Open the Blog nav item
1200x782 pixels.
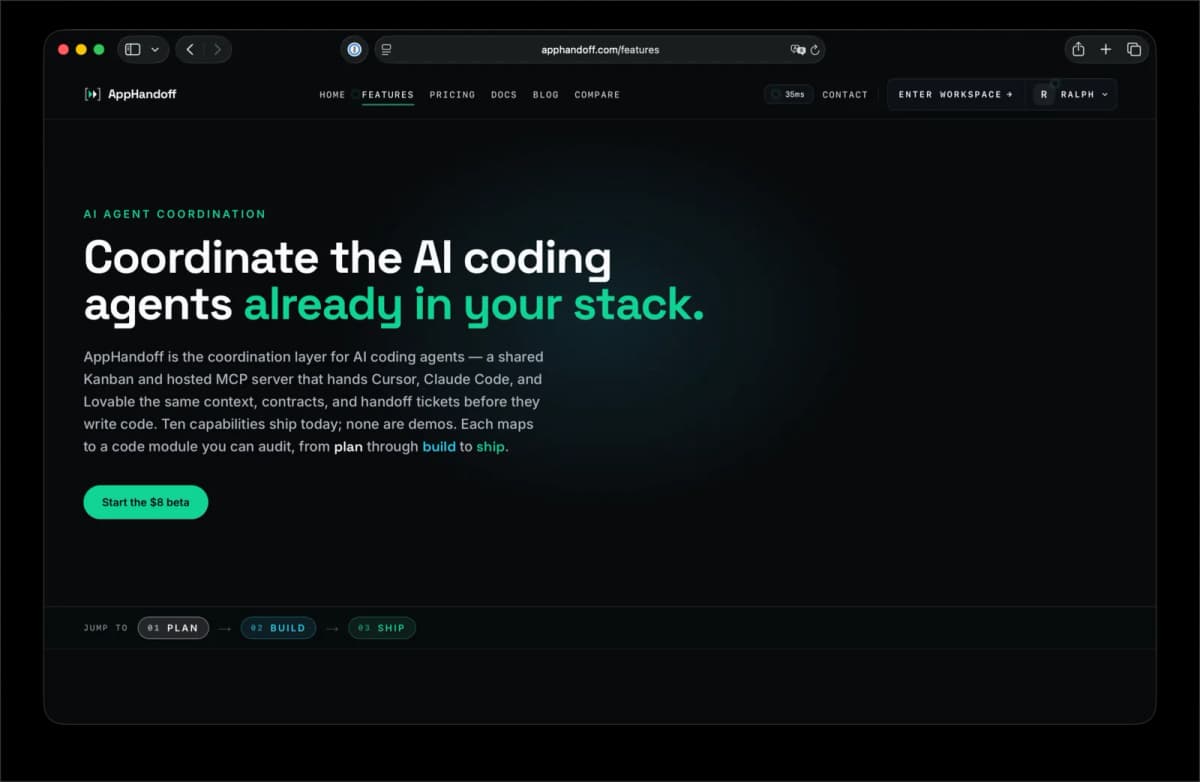point(546,95)
